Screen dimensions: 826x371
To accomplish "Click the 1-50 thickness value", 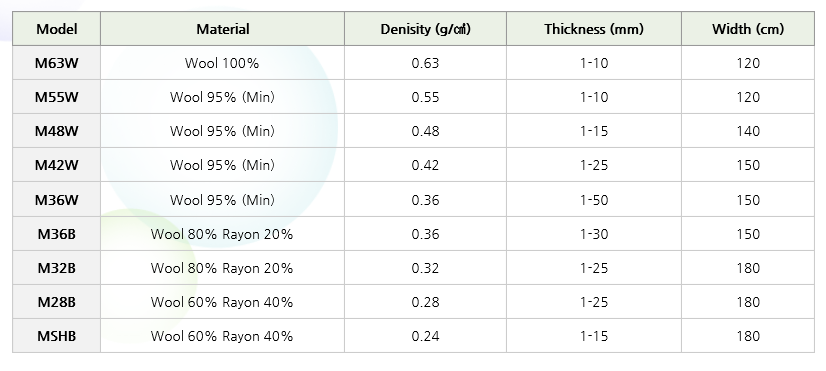I will coord(594,200).
